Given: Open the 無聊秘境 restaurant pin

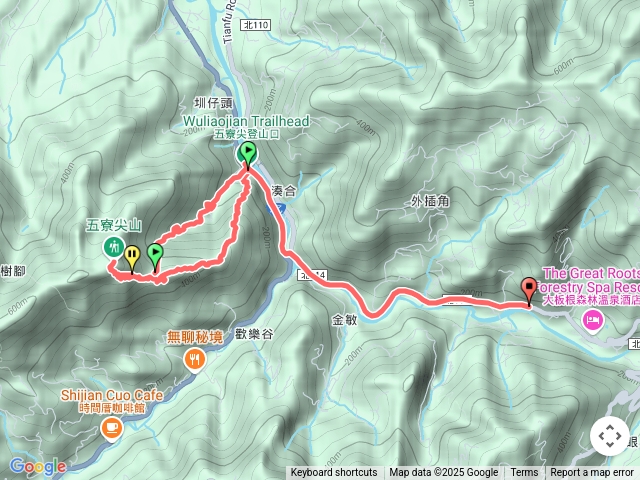Looking at the screenshot, I should click(195, 361).
